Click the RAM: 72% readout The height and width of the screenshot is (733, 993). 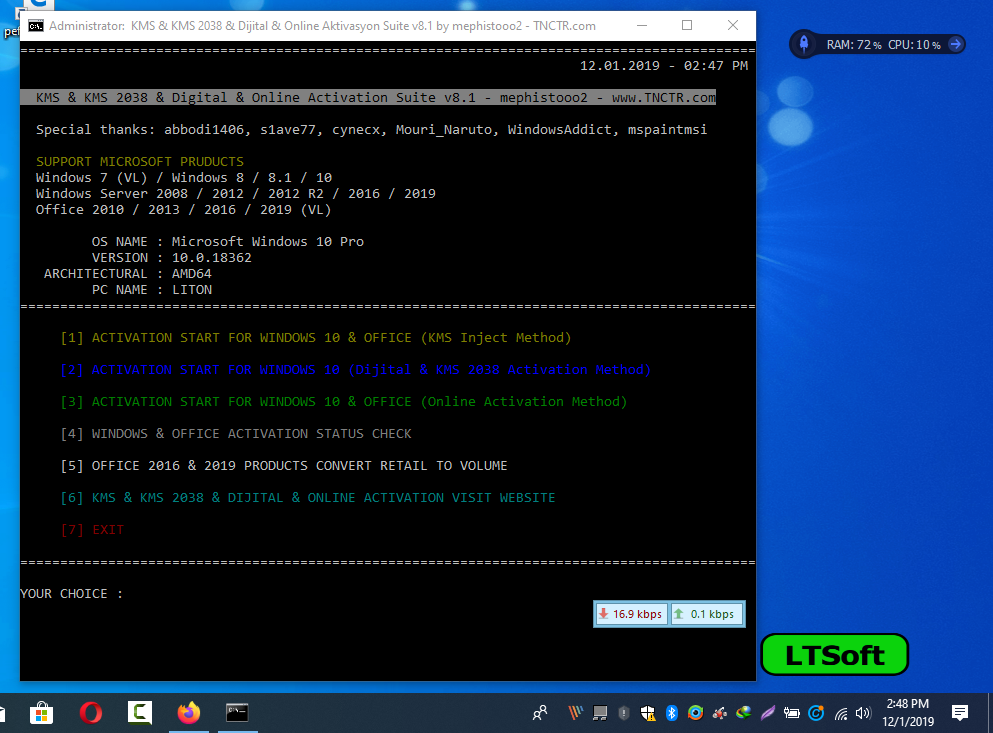coord(854,44)
